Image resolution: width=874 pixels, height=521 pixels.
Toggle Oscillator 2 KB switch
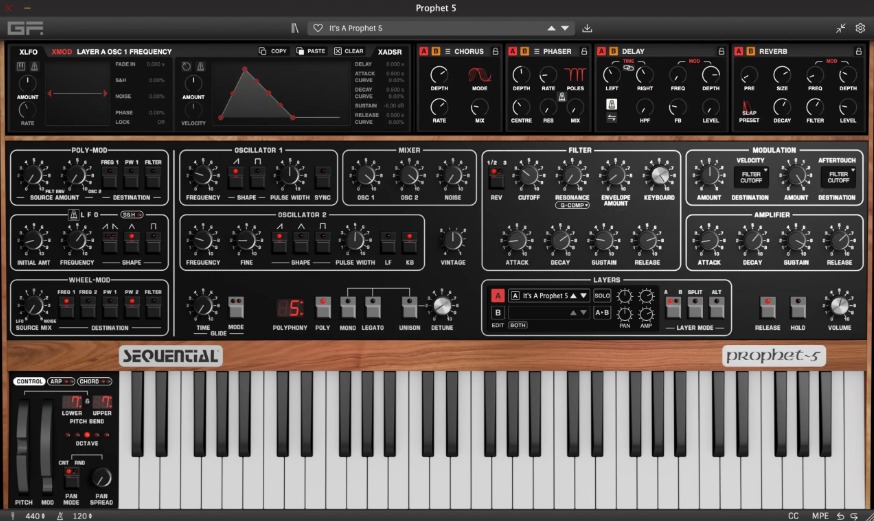(410, 241)
